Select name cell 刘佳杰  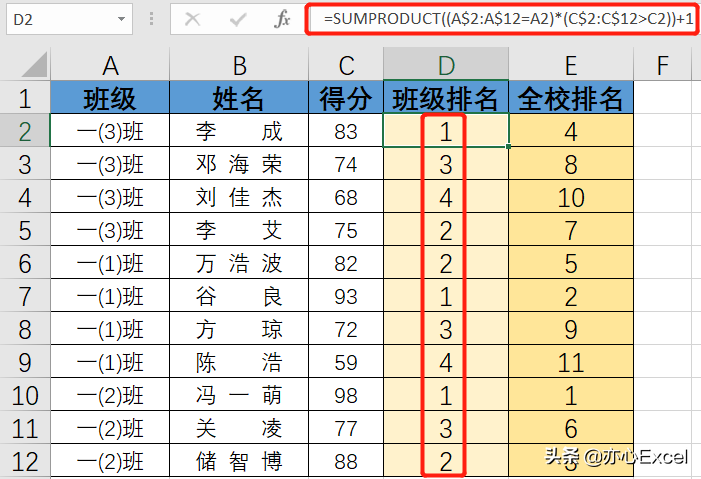239,197
